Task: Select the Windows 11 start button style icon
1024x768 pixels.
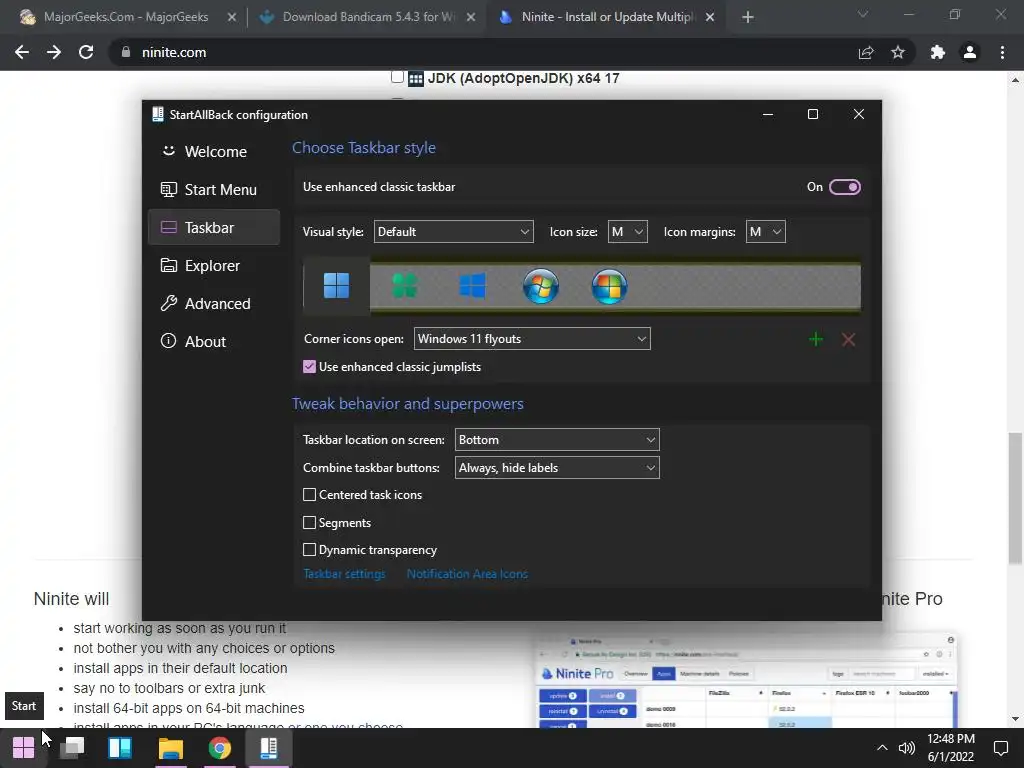Action: point(336,286)
